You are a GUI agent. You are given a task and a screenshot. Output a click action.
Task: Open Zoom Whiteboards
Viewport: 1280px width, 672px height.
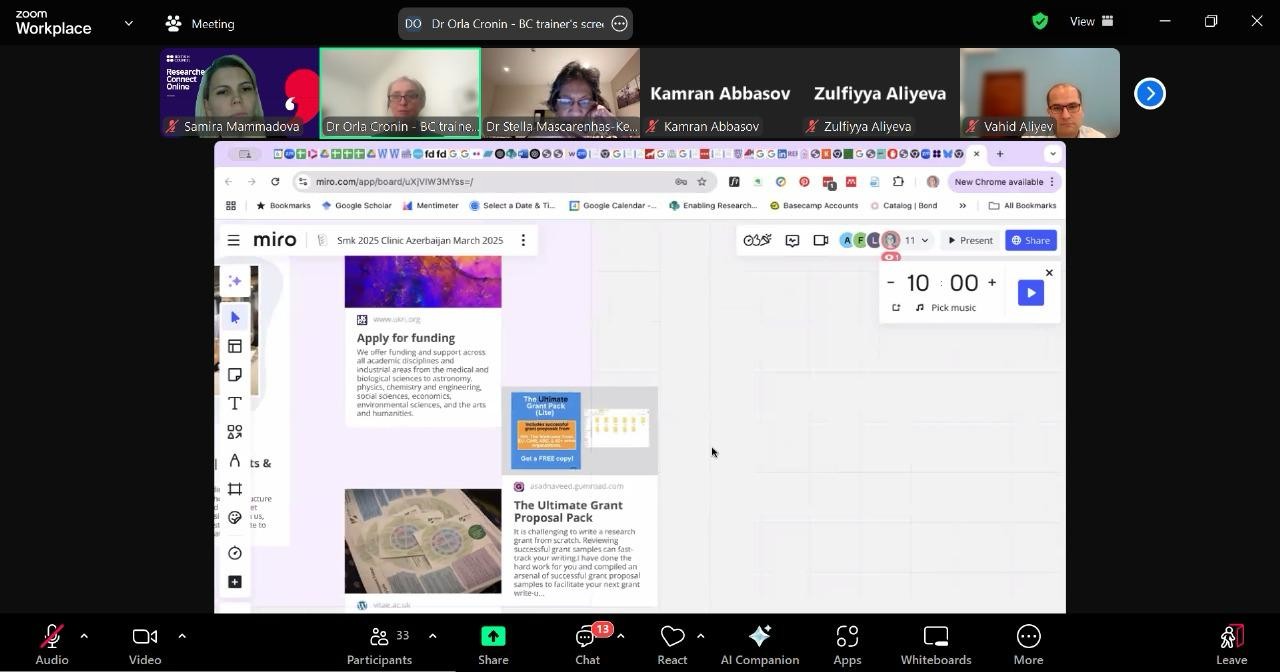(x=935, y=644)
